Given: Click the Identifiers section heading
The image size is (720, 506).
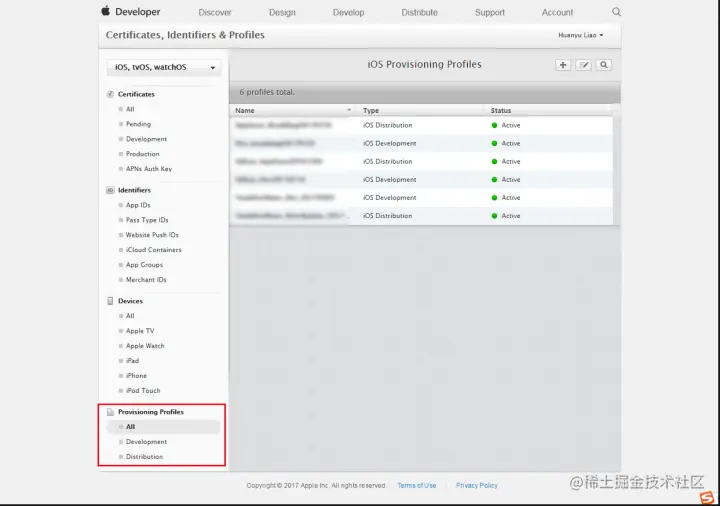Looking at the screenshot, I should (134, 190).
